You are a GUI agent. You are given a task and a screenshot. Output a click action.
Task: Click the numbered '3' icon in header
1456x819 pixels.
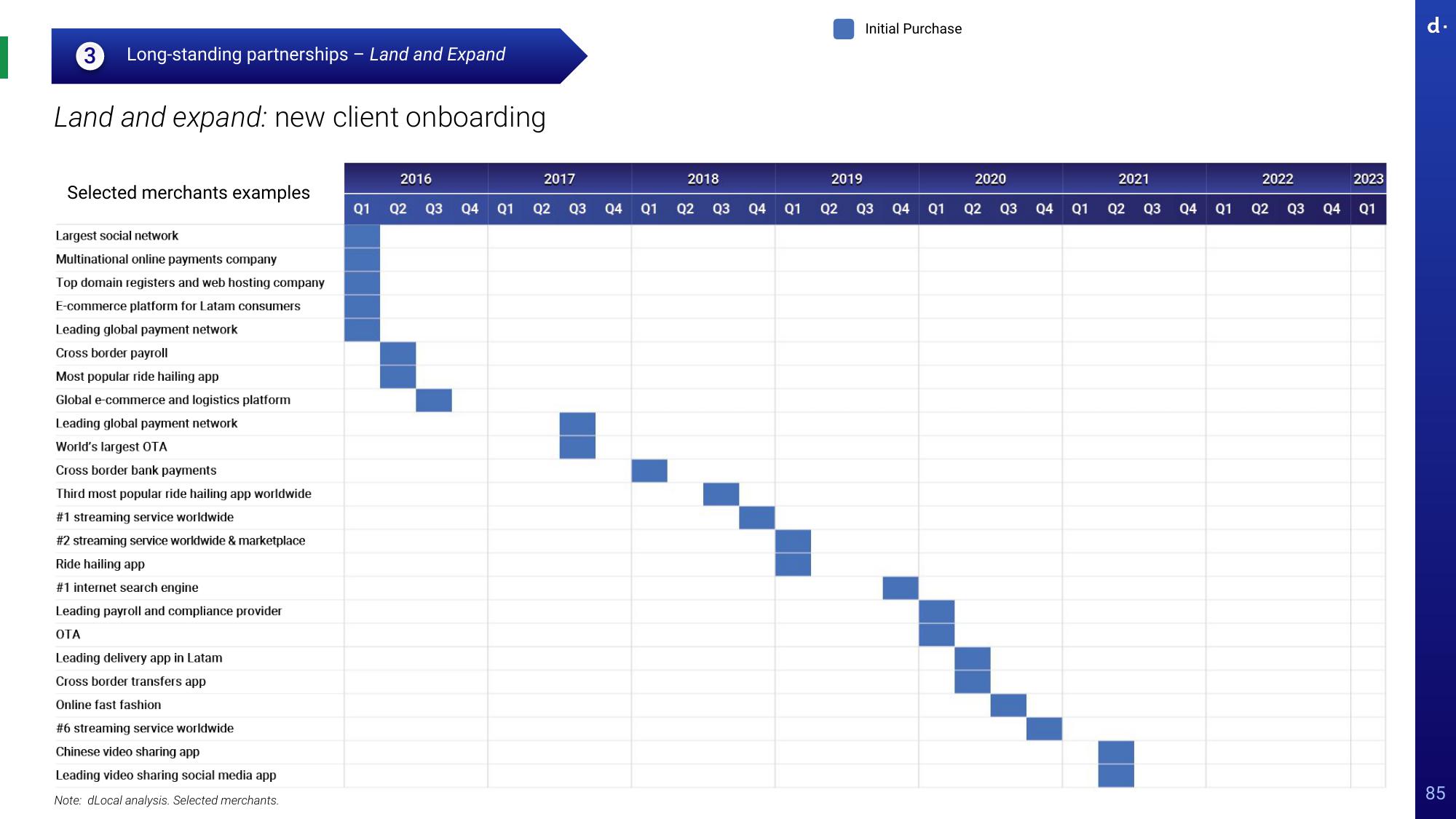90,54
